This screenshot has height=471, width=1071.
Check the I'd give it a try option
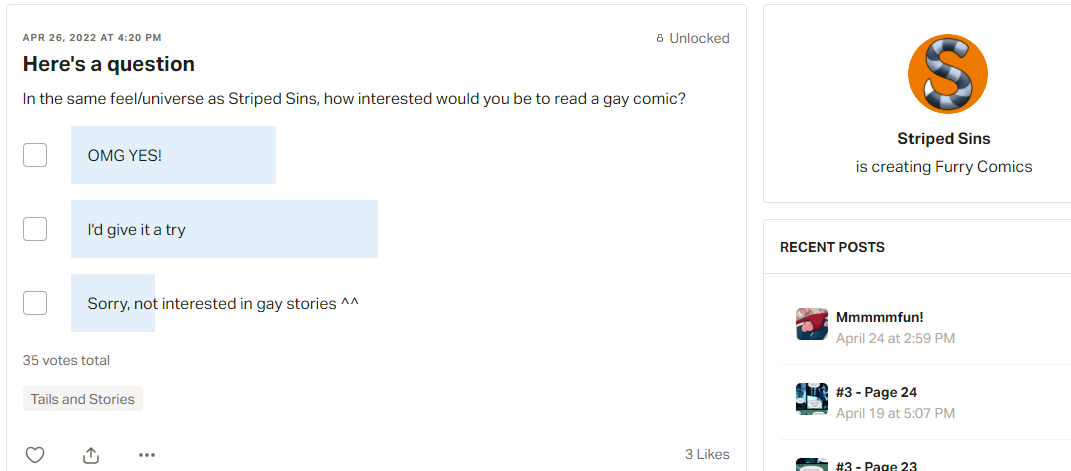pos(35,229)
